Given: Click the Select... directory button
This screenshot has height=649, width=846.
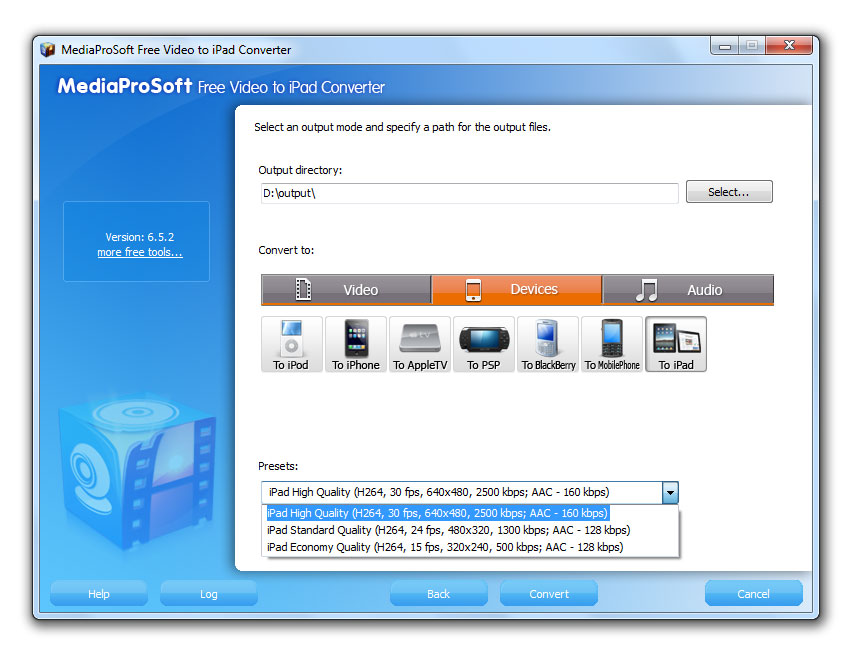Looking at the screenshot, I should pos(729,192).
